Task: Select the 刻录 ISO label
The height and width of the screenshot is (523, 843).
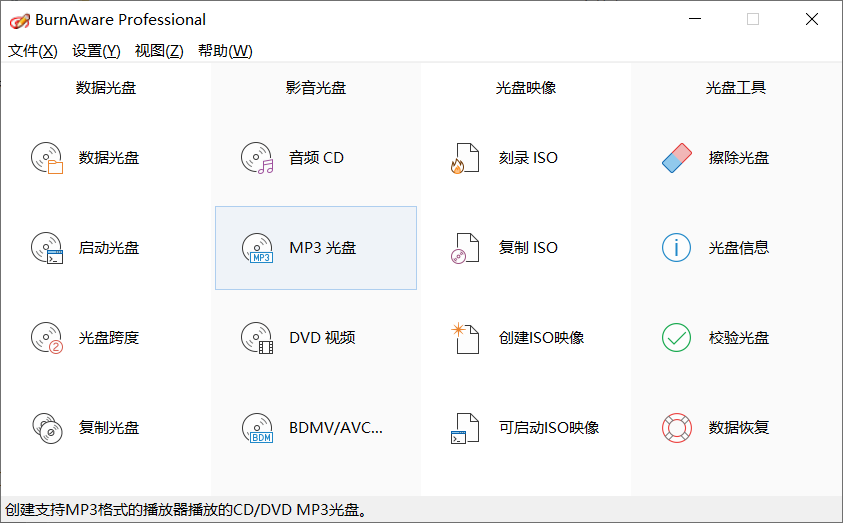Action: coord(528,158)
